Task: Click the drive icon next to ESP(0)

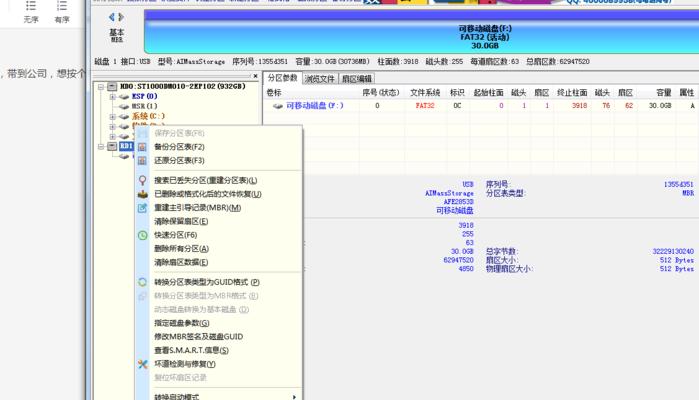Action: [x=124, y=97]
